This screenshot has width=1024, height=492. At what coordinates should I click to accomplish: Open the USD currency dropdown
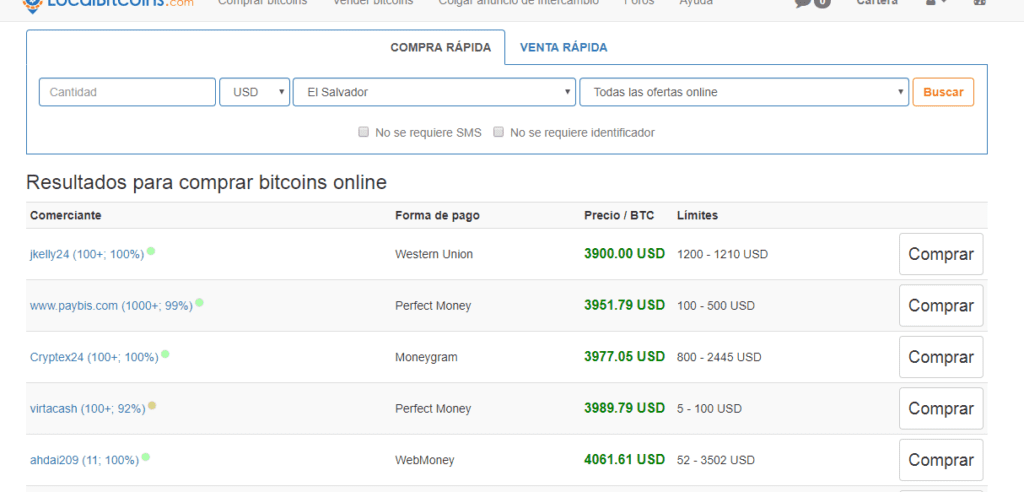[x=255, y=92]
